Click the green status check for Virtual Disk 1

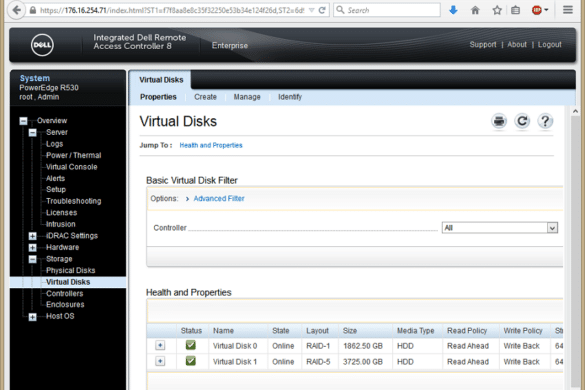tap(191, 361)
